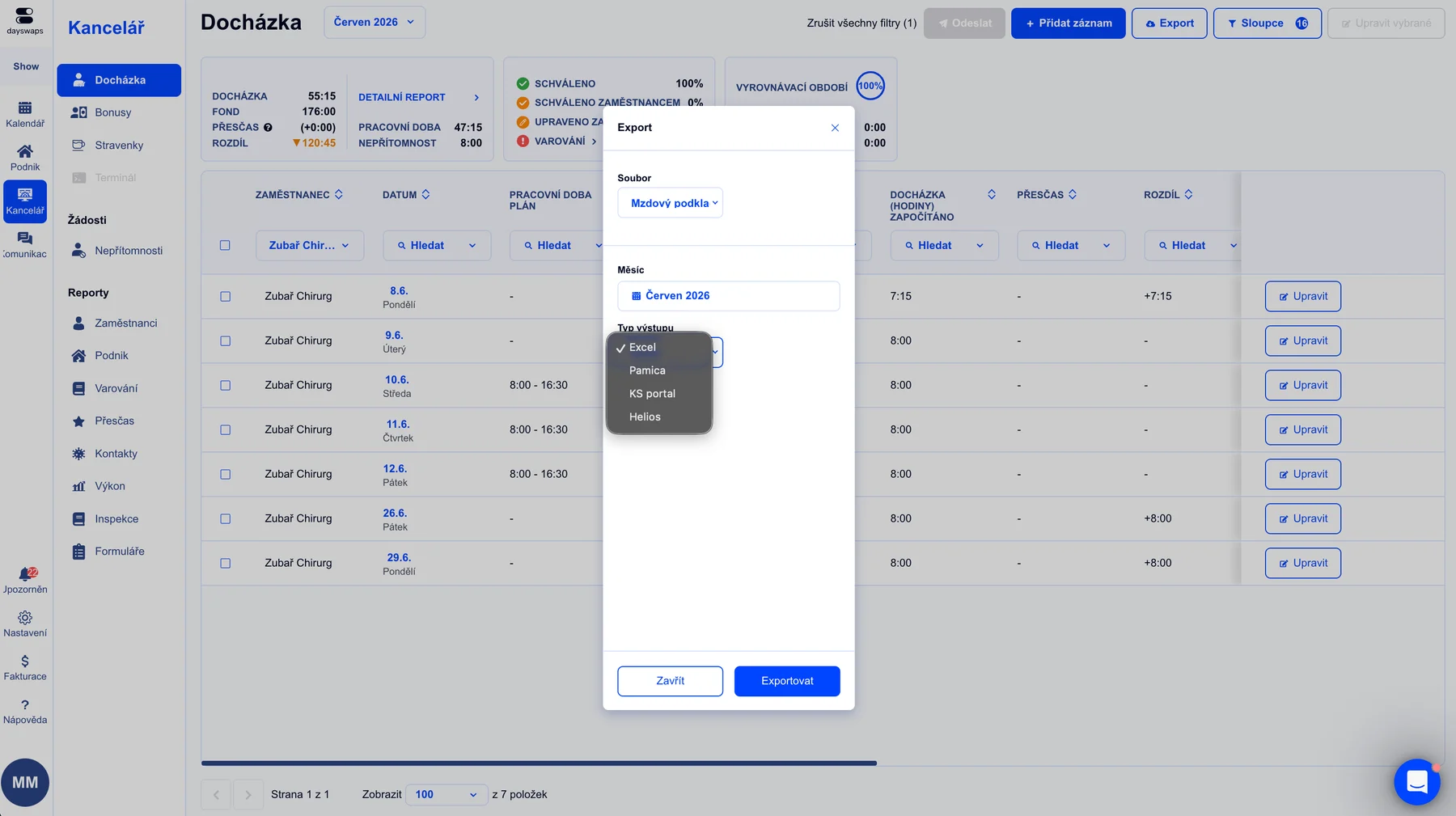Screen dimensions: 1456x816
Task: Open the Podnik house icon
Action: [25, 158]
